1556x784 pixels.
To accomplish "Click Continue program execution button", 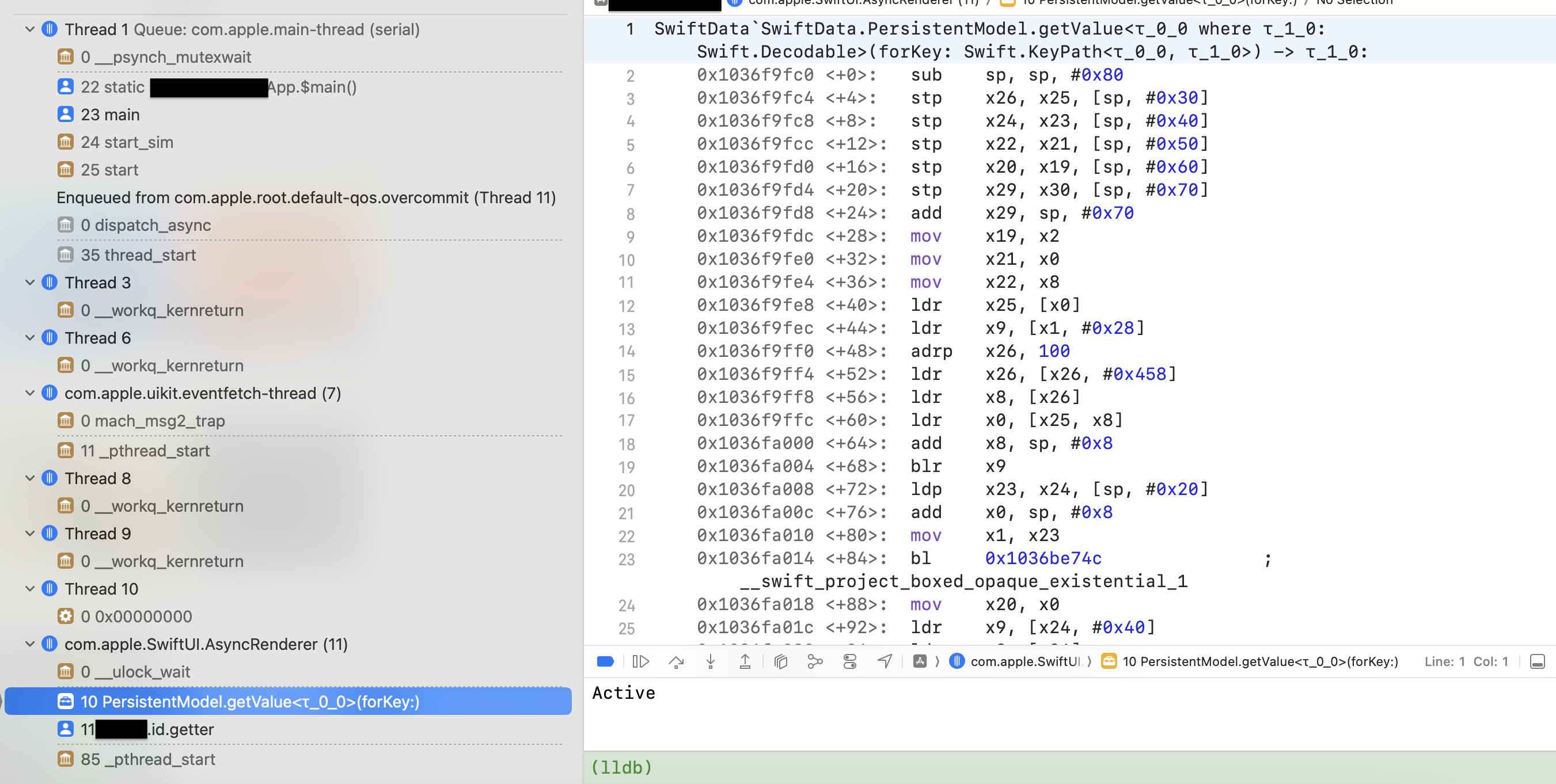I will 640,661.
